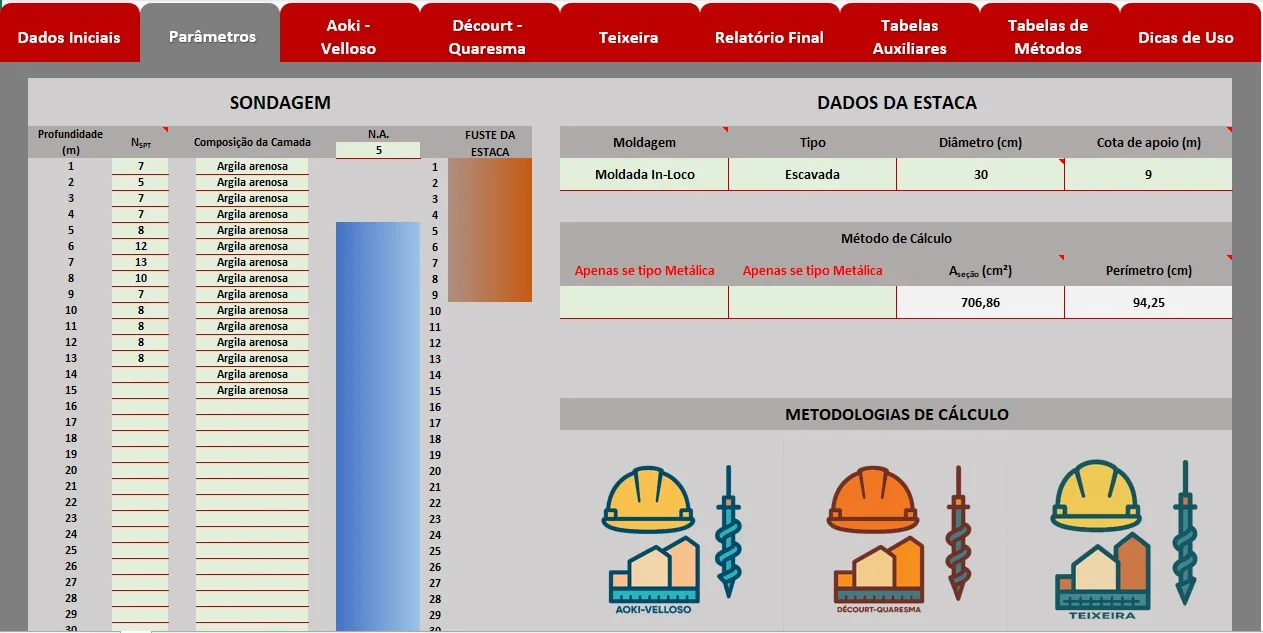Select the Perímetro value 94,25 cell
The height and width of the screenshot is (633, 1263).
(x=1148, y=302)
